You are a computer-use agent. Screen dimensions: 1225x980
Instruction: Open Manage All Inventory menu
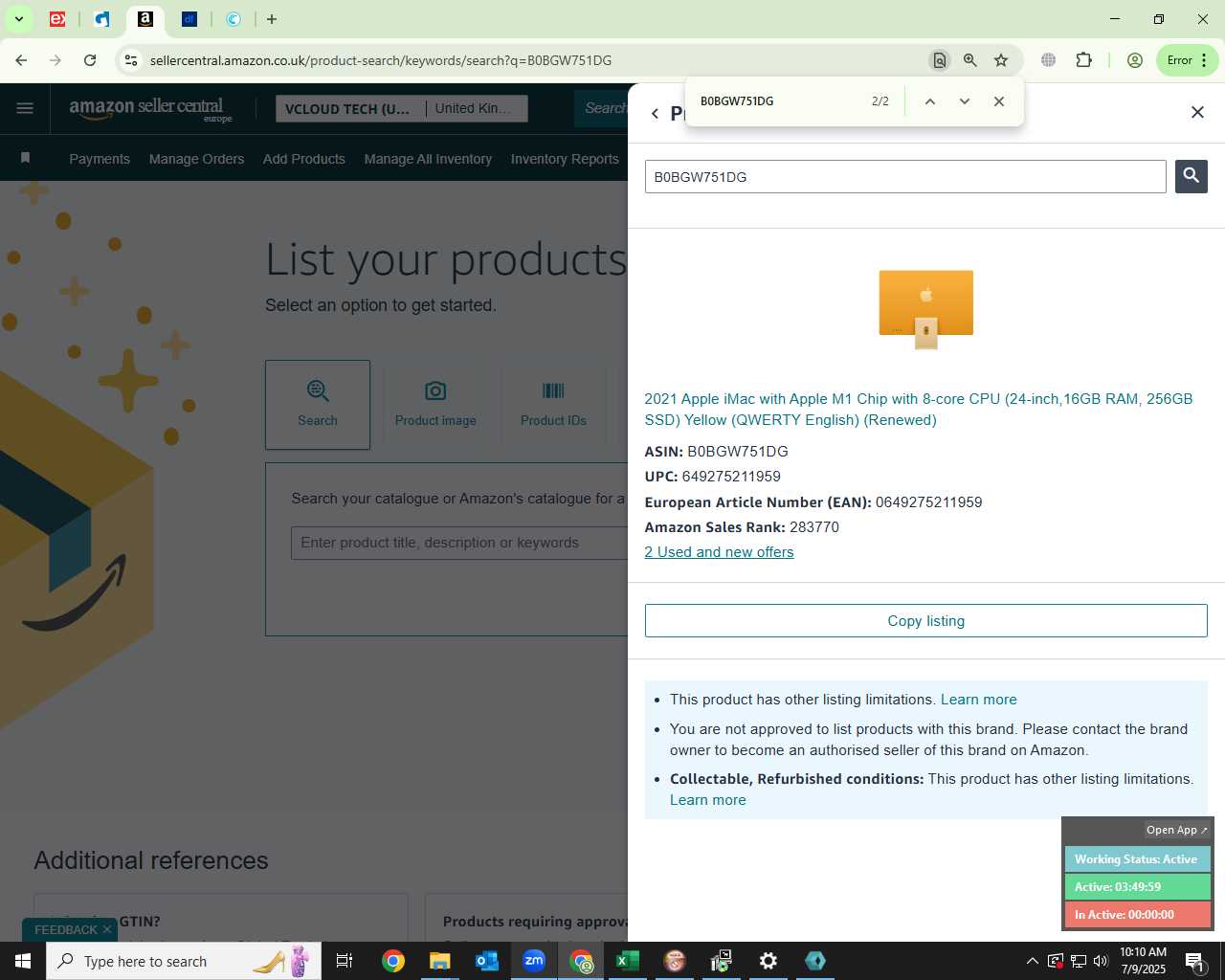[x=428, y=159]
